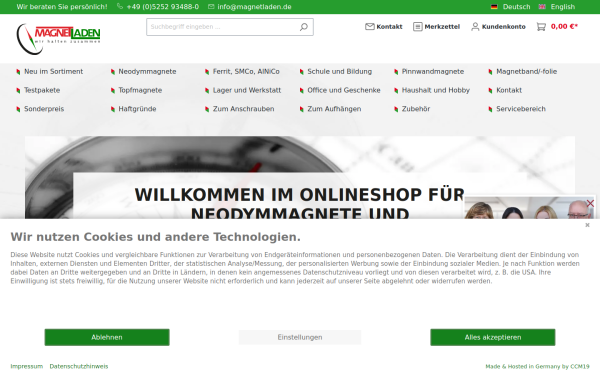Open Office und Geschenke category
The height and width of the screenshot is (375, 600).
coord(344,90)
